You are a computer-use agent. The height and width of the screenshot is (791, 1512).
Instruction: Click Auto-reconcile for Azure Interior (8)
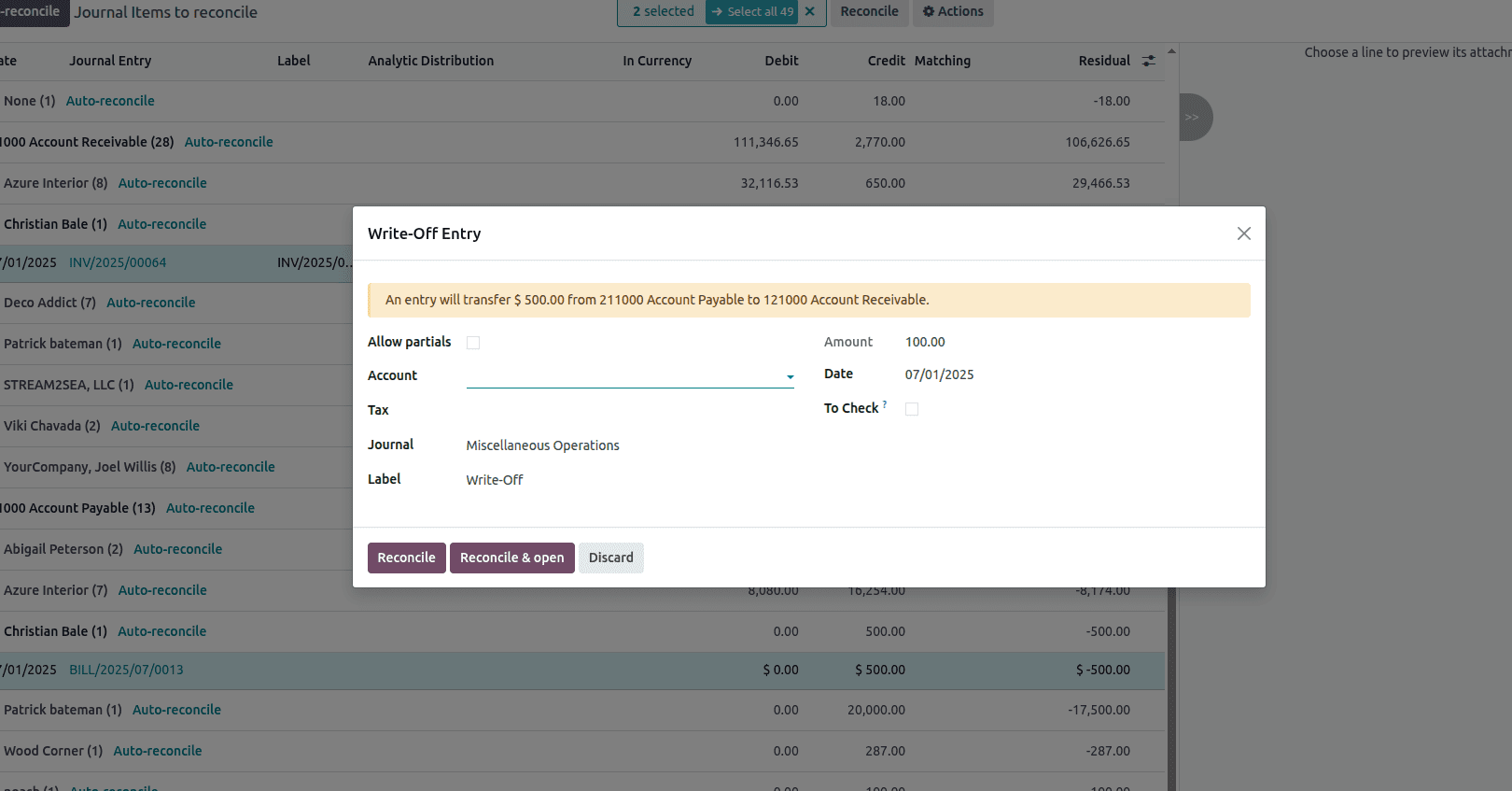click(162, 183)
